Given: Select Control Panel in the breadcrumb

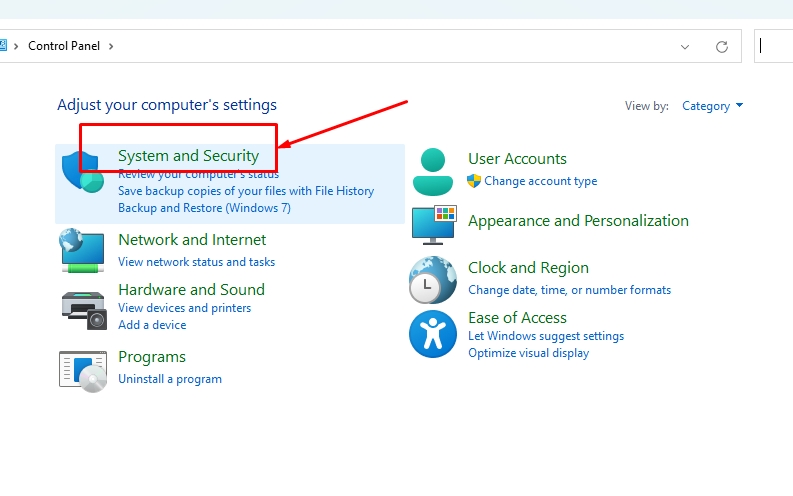Looking at the screenshot, I should pyautogui.click(x=64, y=46).
